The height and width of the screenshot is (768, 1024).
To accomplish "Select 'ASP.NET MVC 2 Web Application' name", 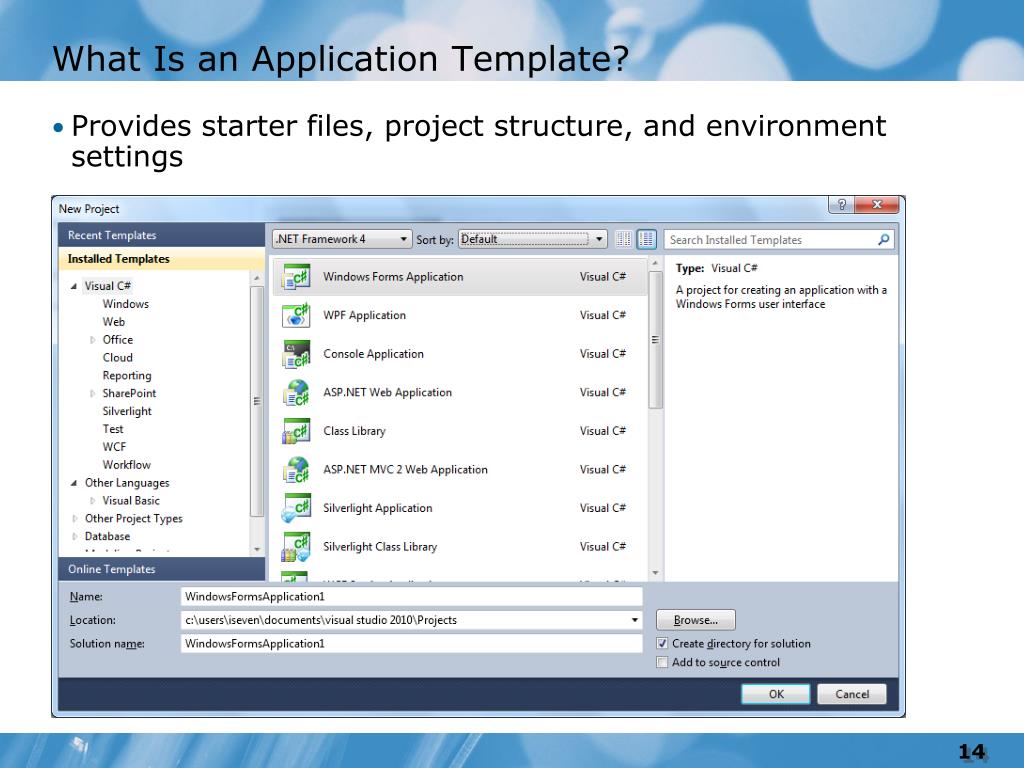I will click(406, 470).
